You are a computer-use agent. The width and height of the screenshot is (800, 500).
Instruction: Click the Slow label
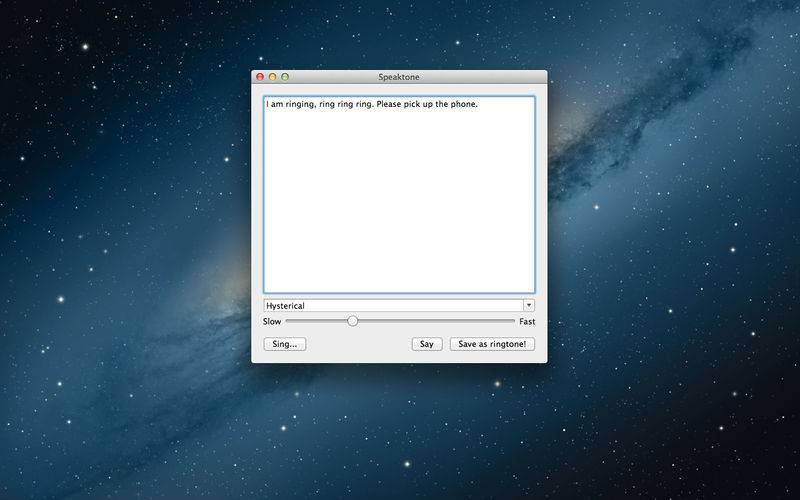272,322
